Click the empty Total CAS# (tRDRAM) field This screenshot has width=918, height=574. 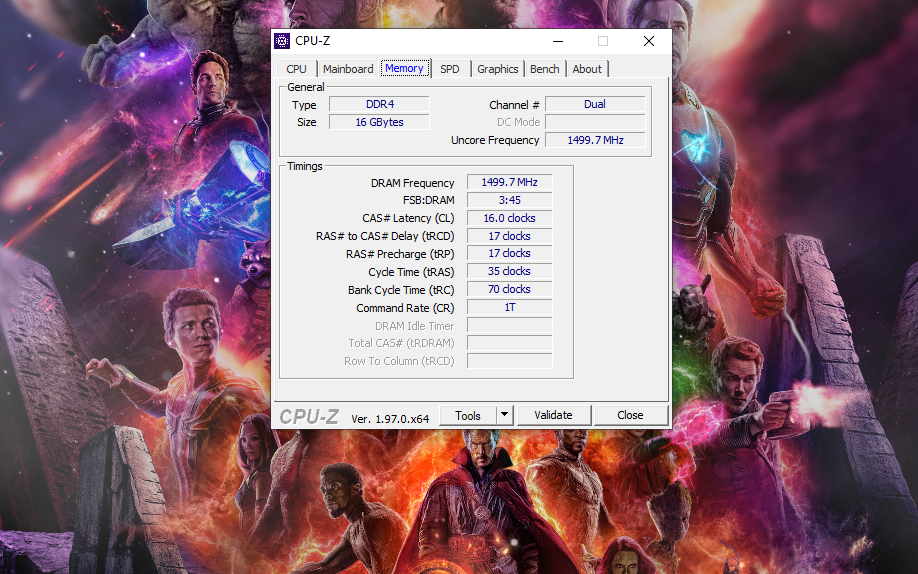pos(509,343)
